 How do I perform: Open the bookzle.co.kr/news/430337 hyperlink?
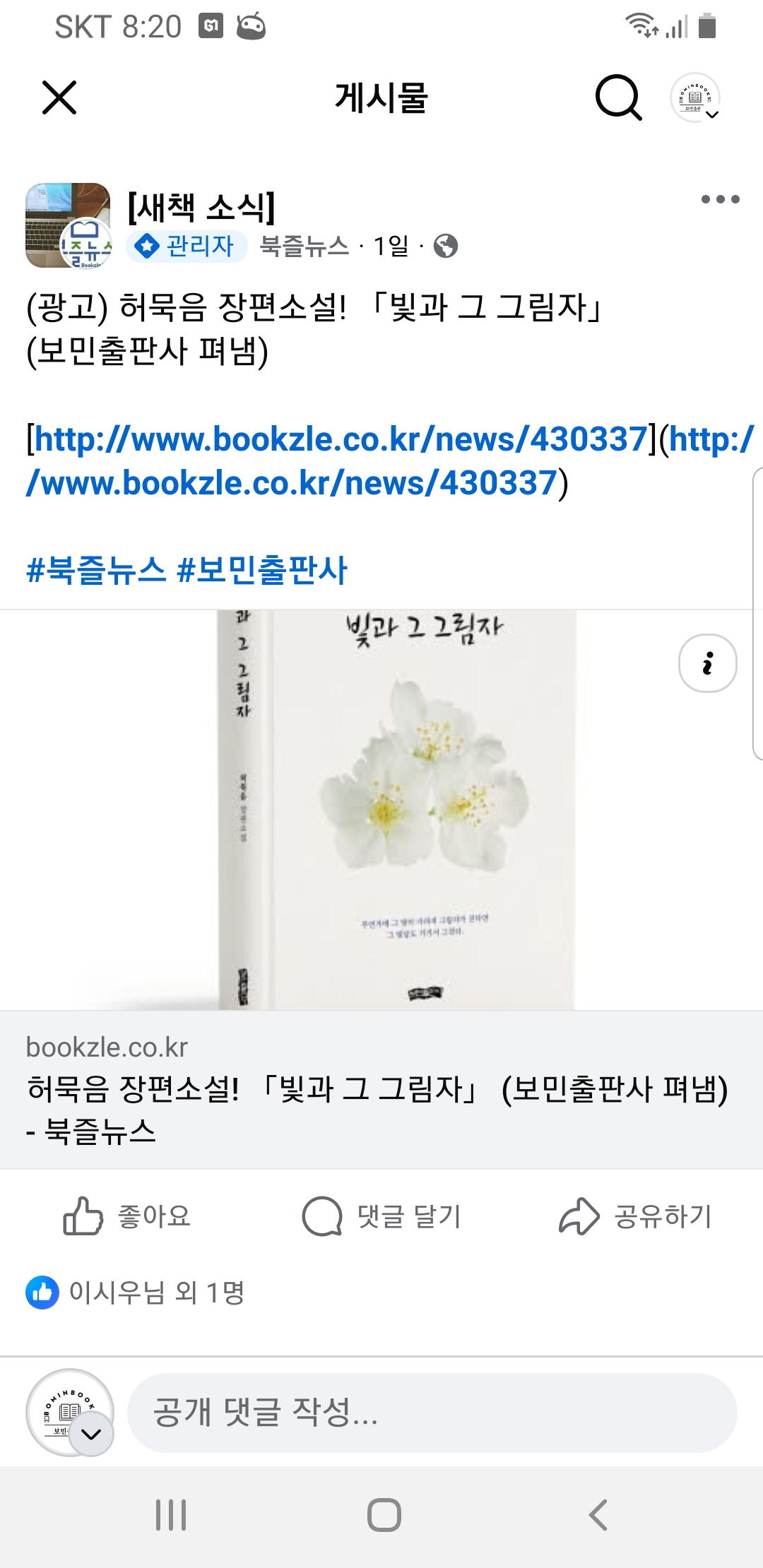point(341,439)
